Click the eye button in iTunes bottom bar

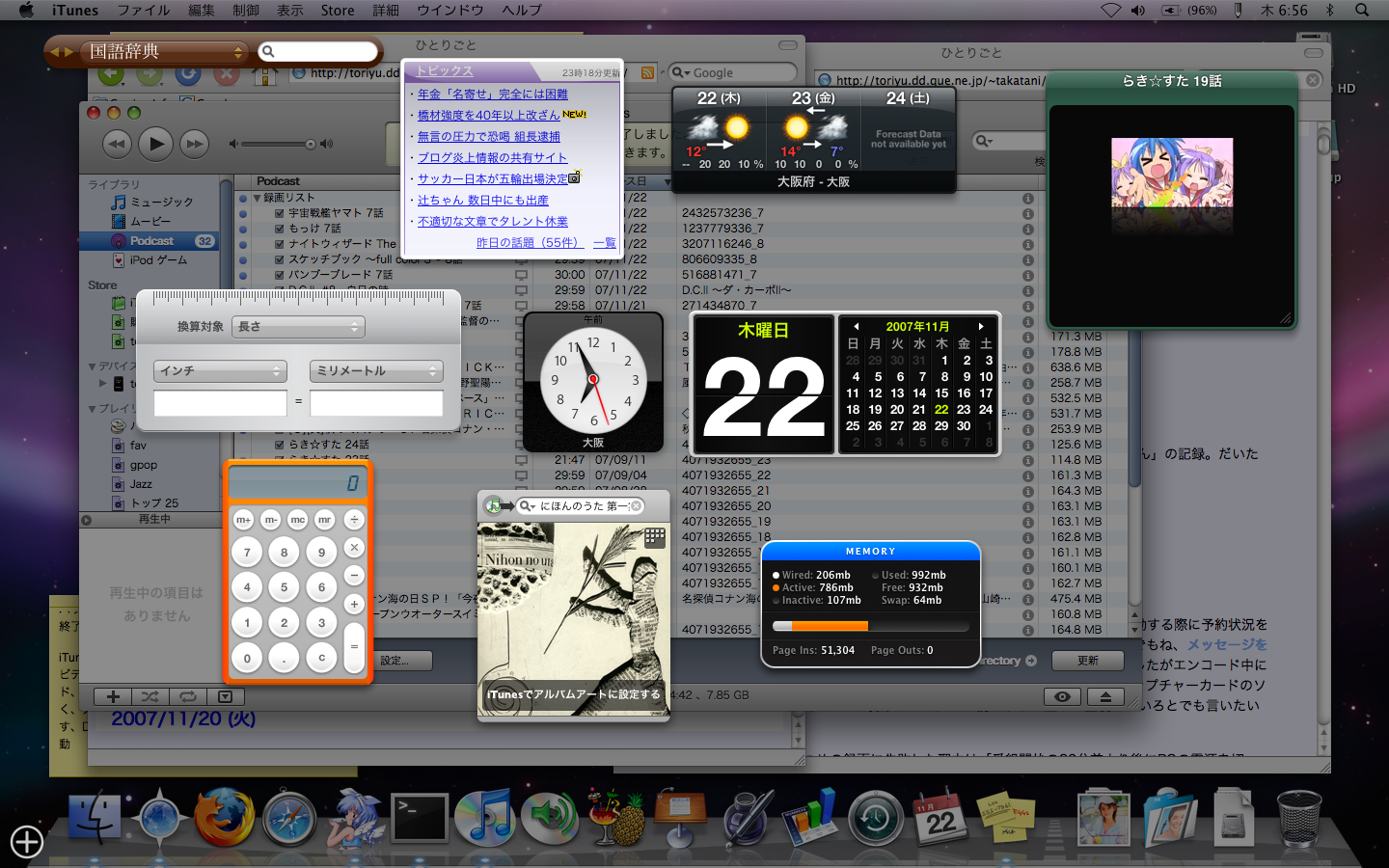[x=1062, y=696]
